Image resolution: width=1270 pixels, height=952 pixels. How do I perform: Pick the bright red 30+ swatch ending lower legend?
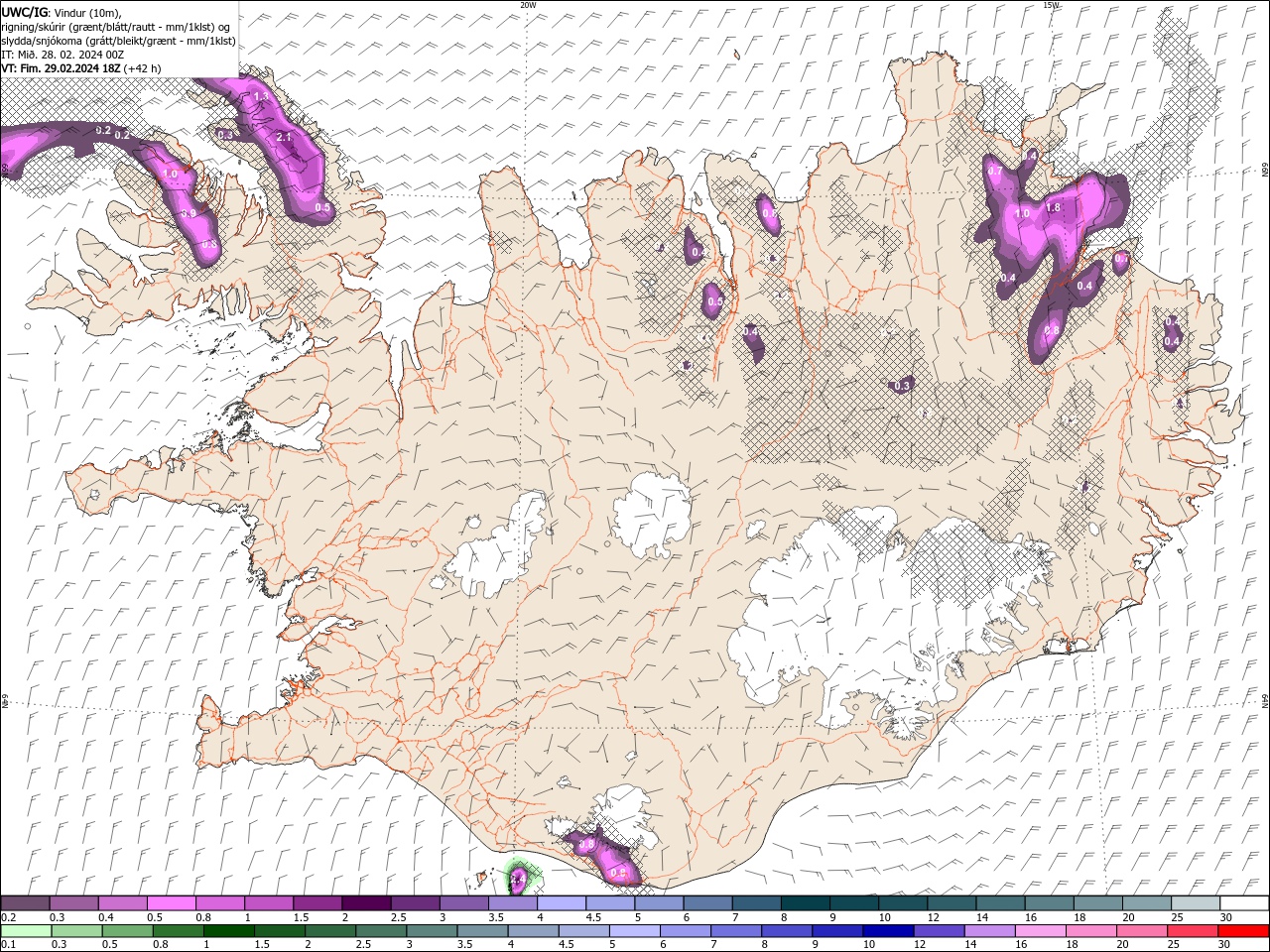(1243, 931)
